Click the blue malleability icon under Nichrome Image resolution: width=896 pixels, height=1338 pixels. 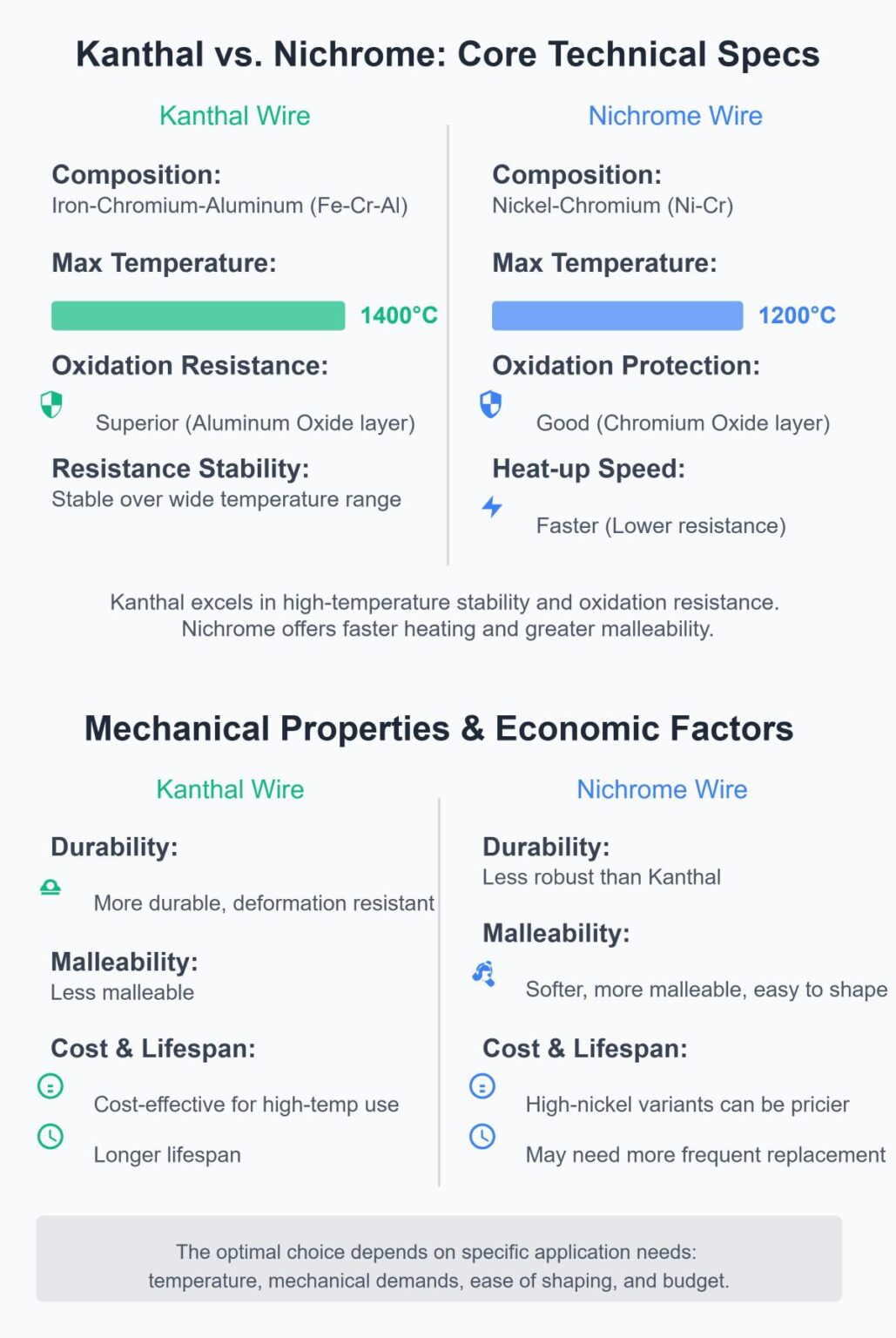[483, 973]
